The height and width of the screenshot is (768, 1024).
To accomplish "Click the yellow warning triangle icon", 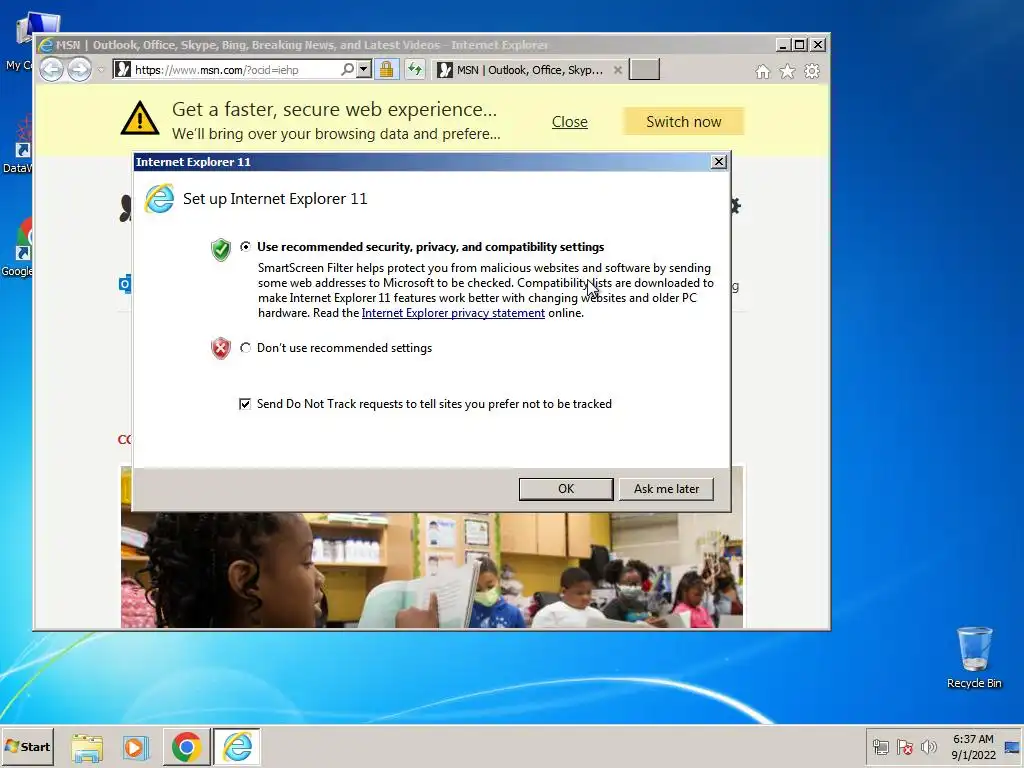I will tap(140, 119).
